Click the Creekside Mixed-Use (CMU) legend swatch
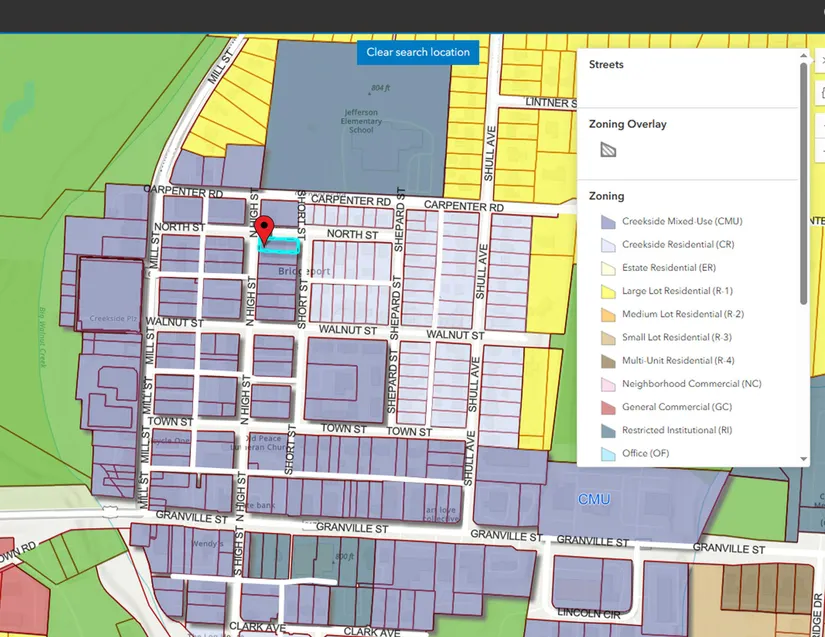The height and width of the screenshot is (637, 825). point(608,222)
